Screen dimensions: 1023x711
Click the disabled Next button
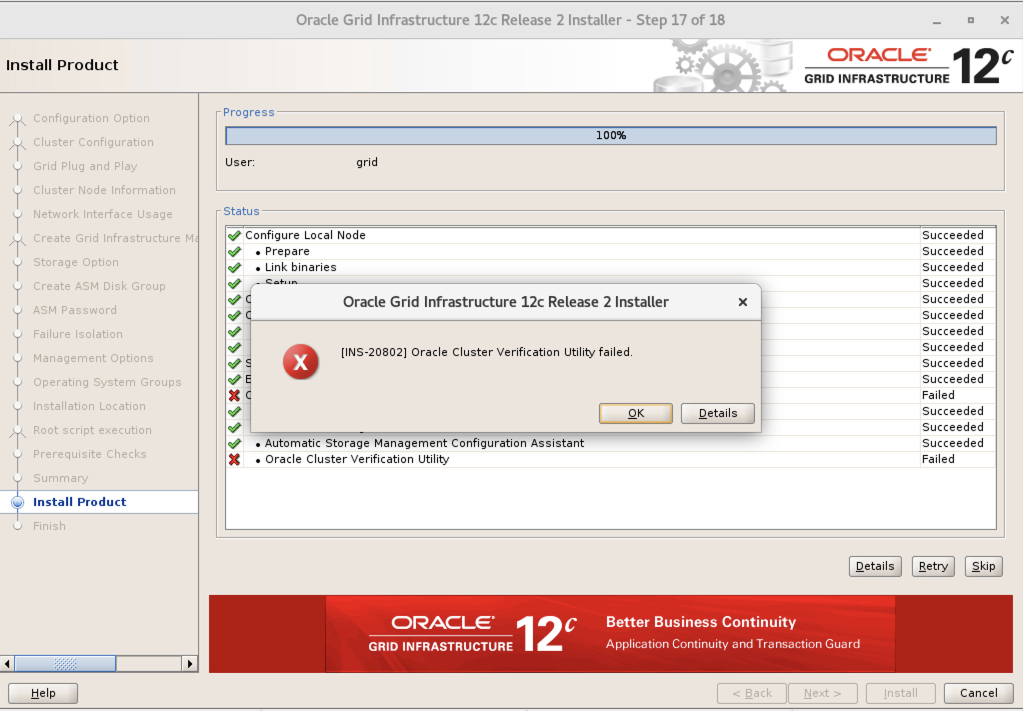coord(822,693)
